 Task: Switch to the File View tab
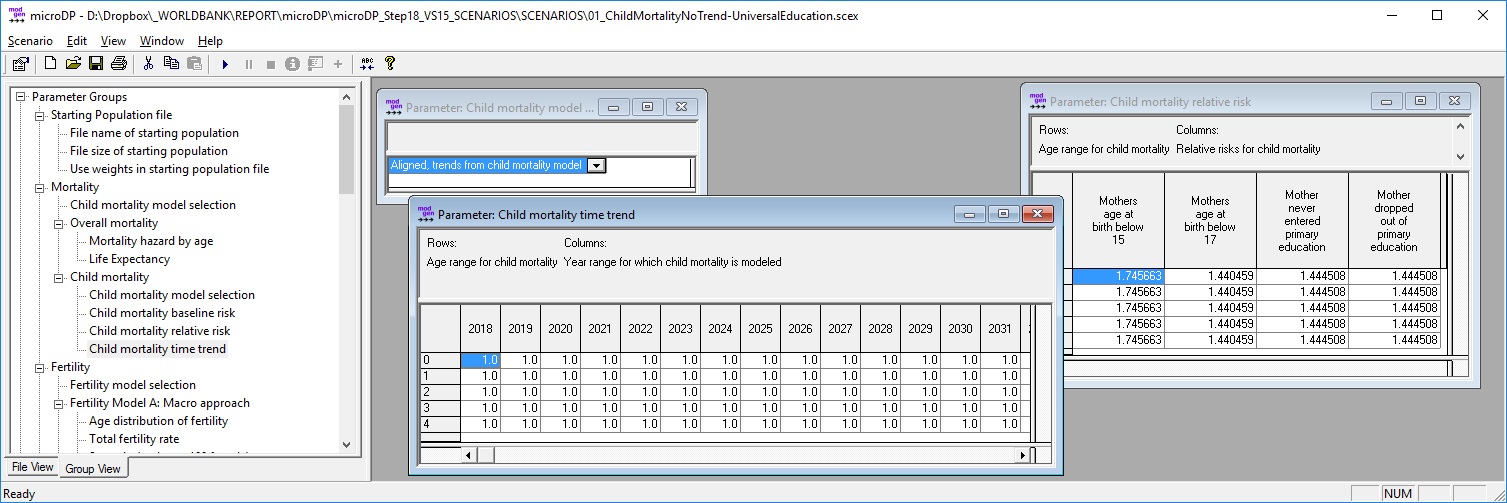[32, 467]
